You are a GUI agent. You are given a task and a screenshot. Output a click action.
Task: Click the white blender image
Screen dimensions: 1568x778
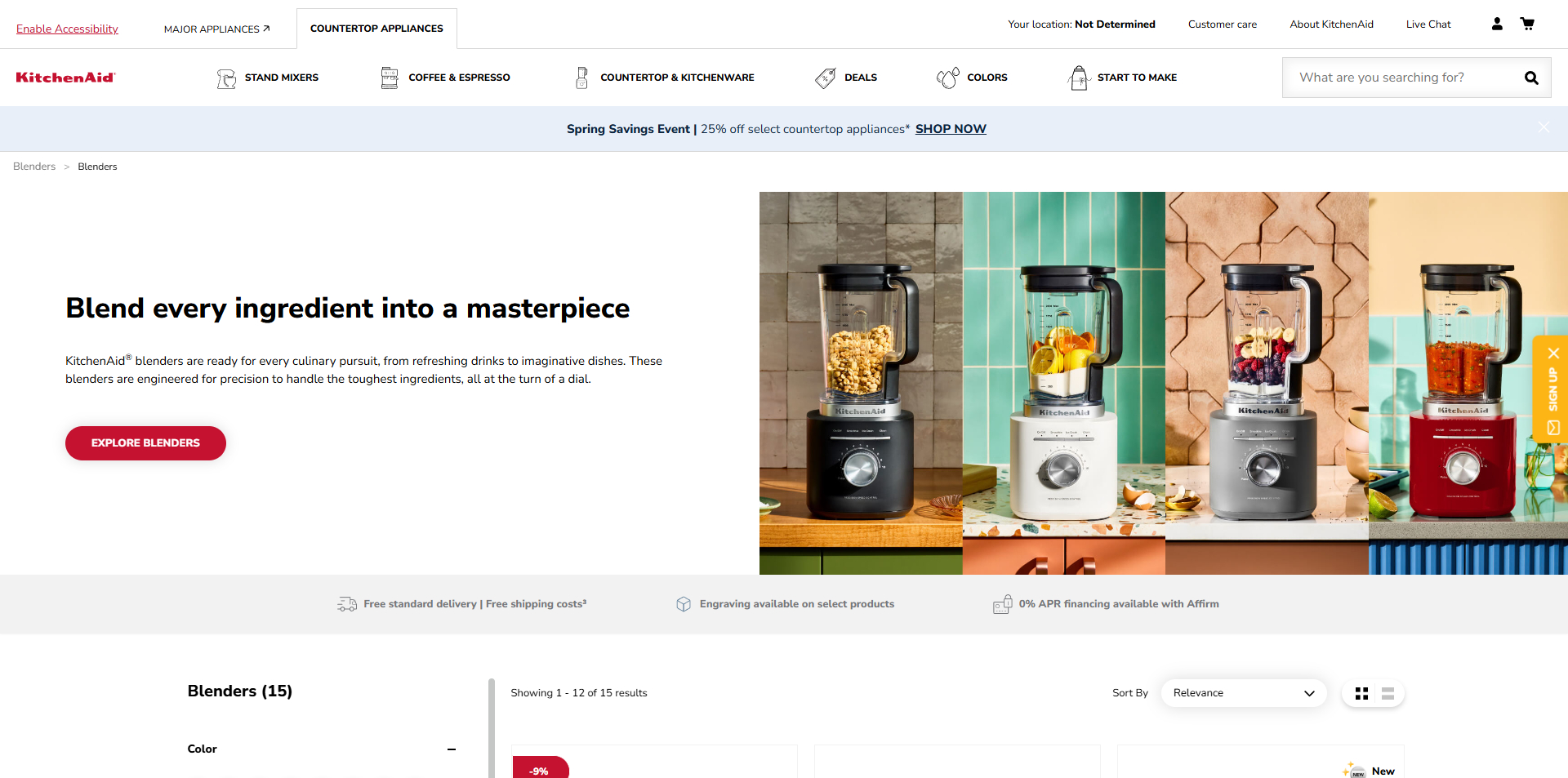point(1064,383)
